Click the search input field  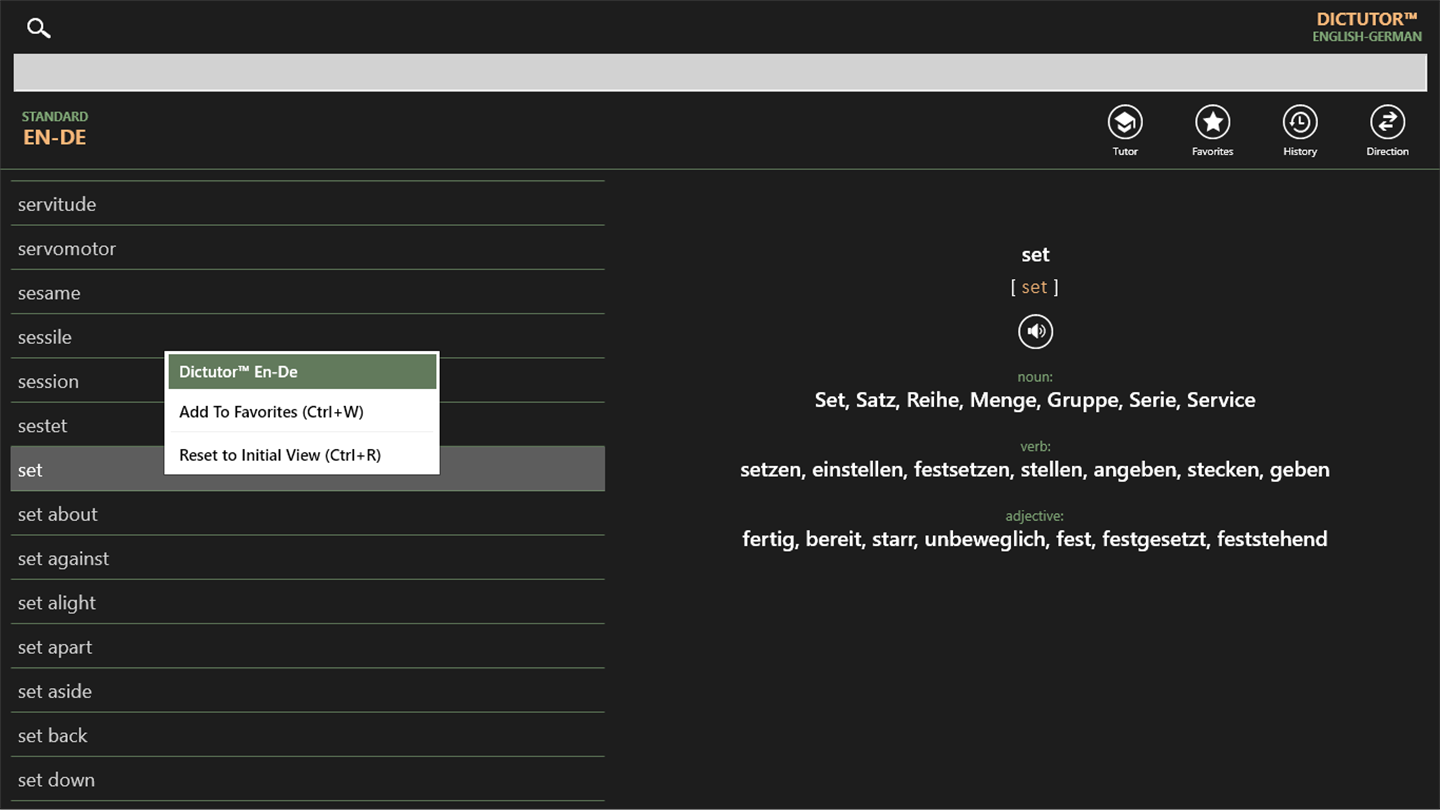click(x=720, y=73)
